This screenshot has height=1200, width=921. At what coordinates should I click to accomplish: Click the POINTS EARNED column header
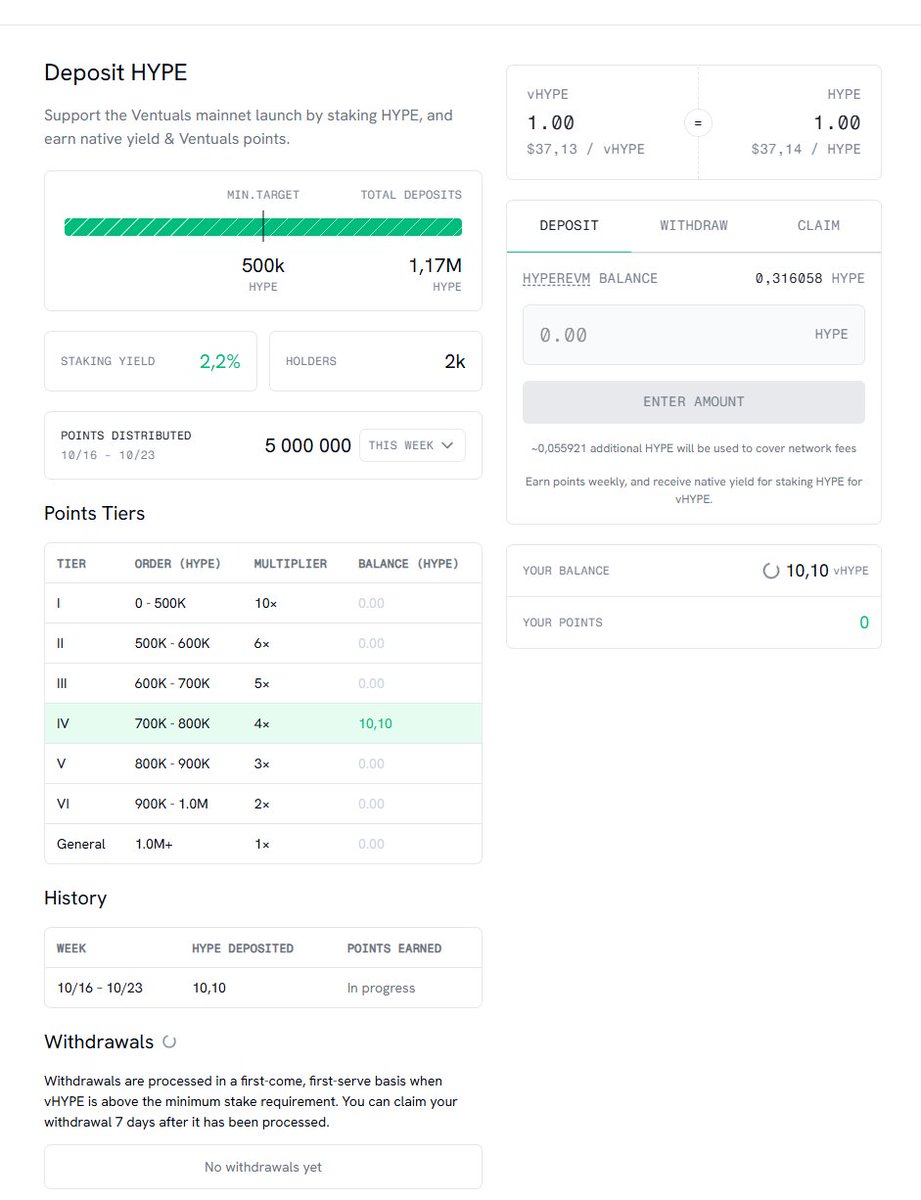tap(394, 948)
